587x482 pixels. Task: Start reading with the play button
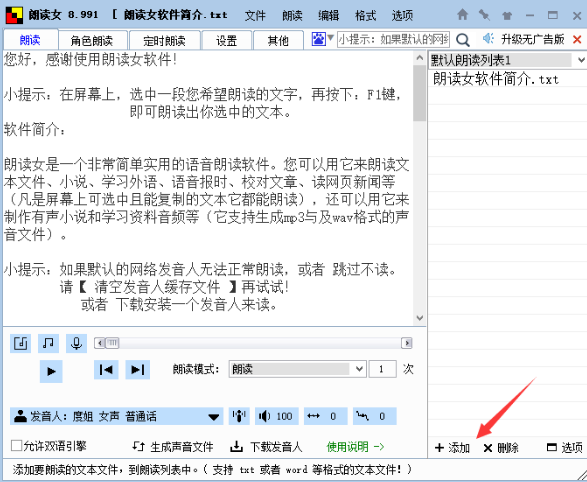click(x=51, y=371)
